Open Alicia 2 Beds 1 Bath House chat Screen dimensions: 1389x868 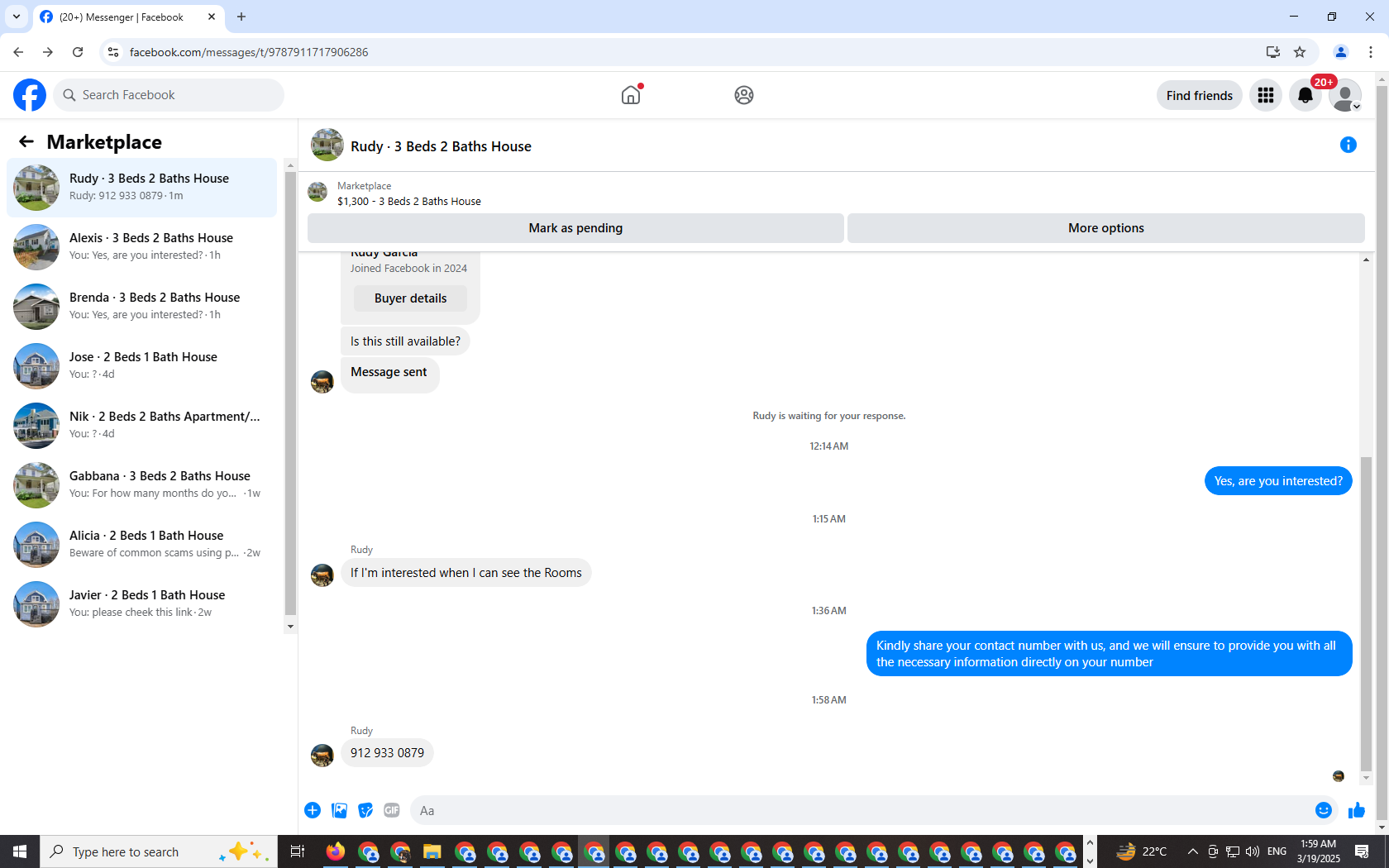point(142,545)
